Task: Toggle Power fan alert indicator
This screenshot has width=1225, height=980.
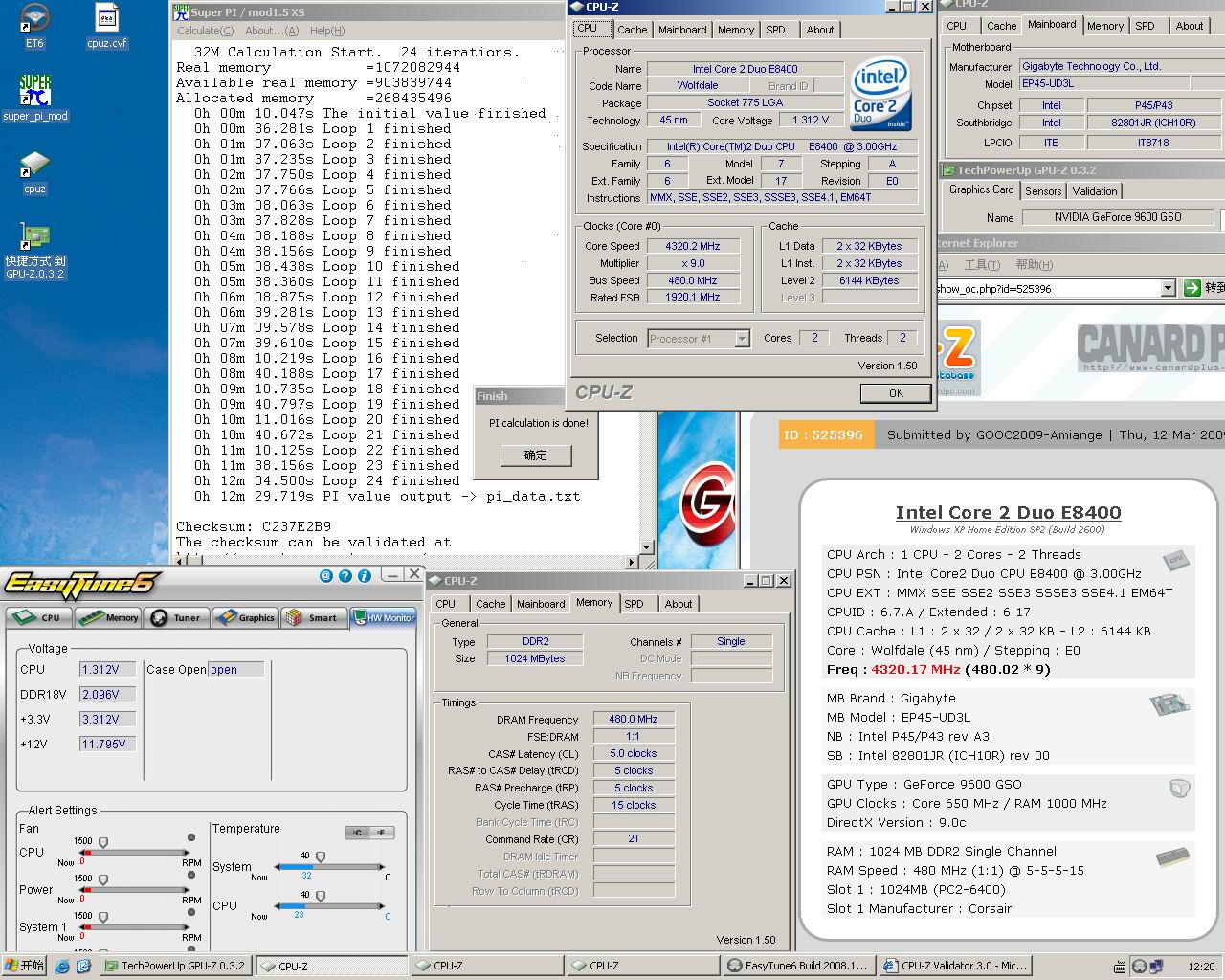Action: point(192,875)
